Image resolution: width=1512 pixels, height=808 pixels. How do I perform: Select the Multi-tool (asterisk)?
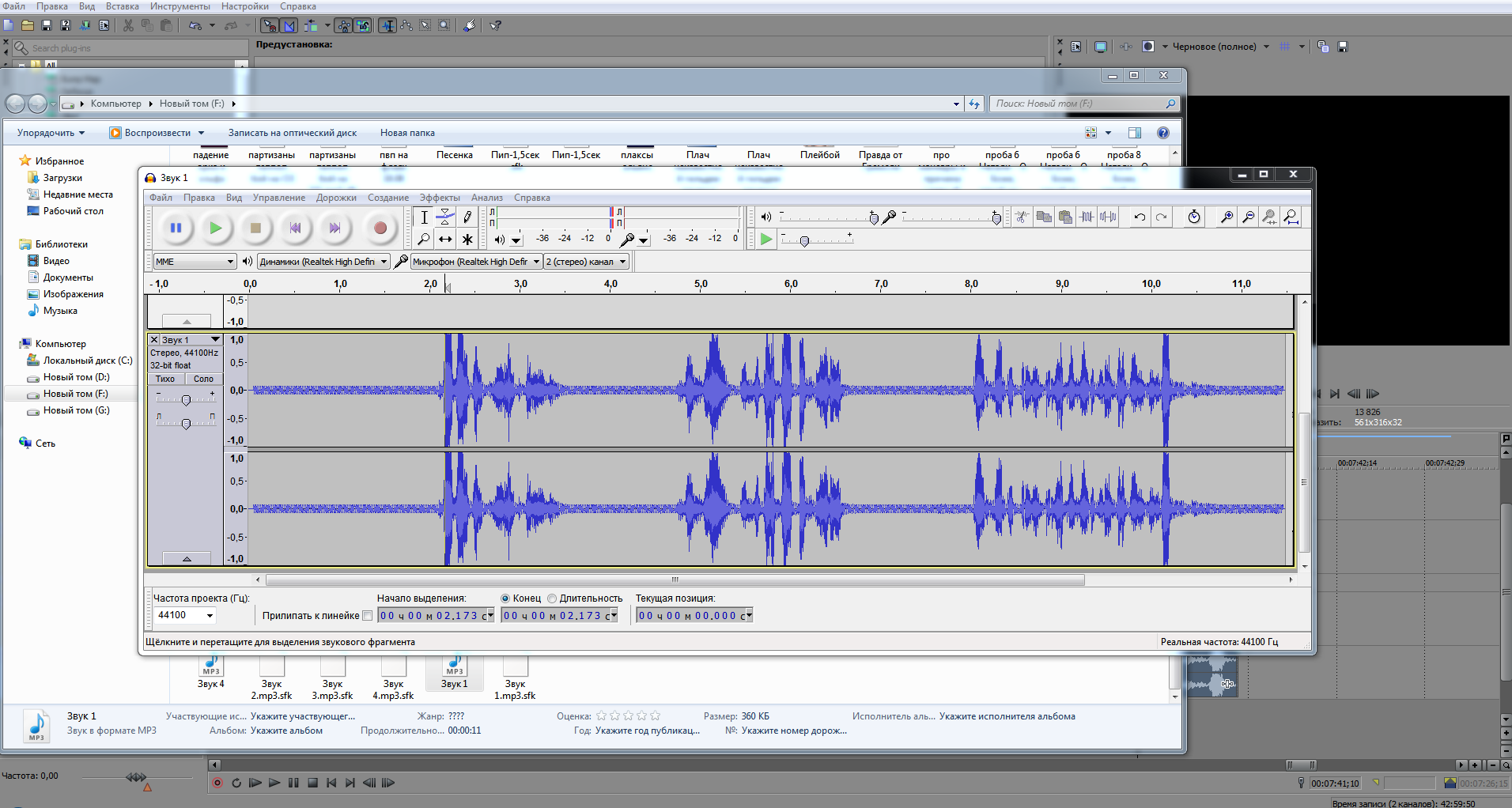coord(467,239)
